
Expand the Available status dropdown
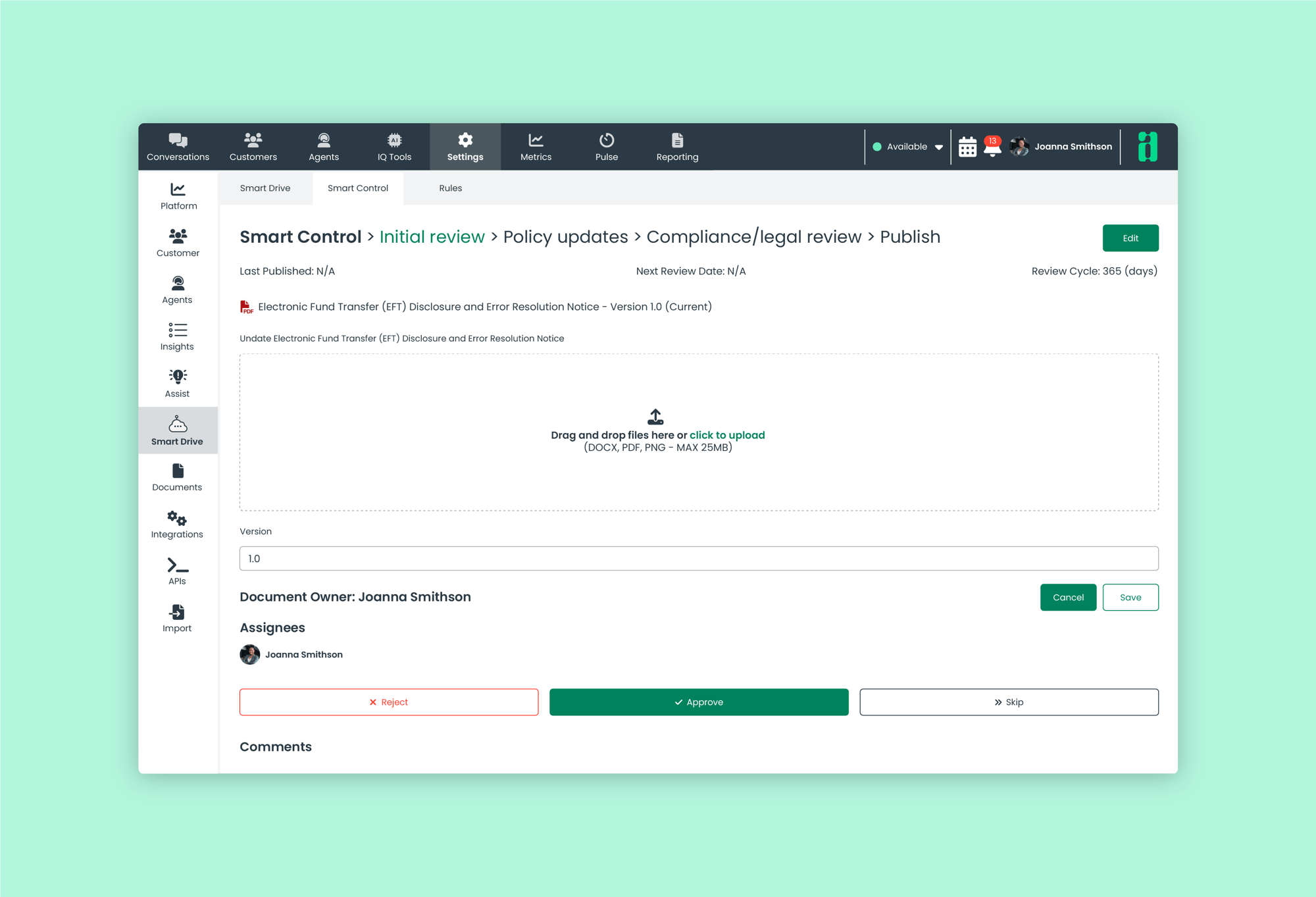click(907, 147)
